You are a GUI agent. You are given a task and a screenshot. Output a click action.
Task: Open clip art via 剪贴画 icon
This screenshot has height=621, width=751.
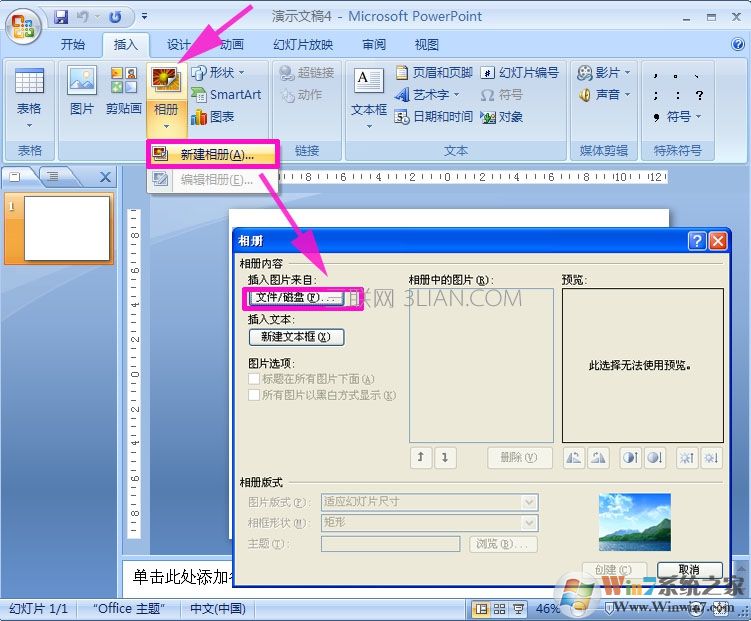click(124, 91)
